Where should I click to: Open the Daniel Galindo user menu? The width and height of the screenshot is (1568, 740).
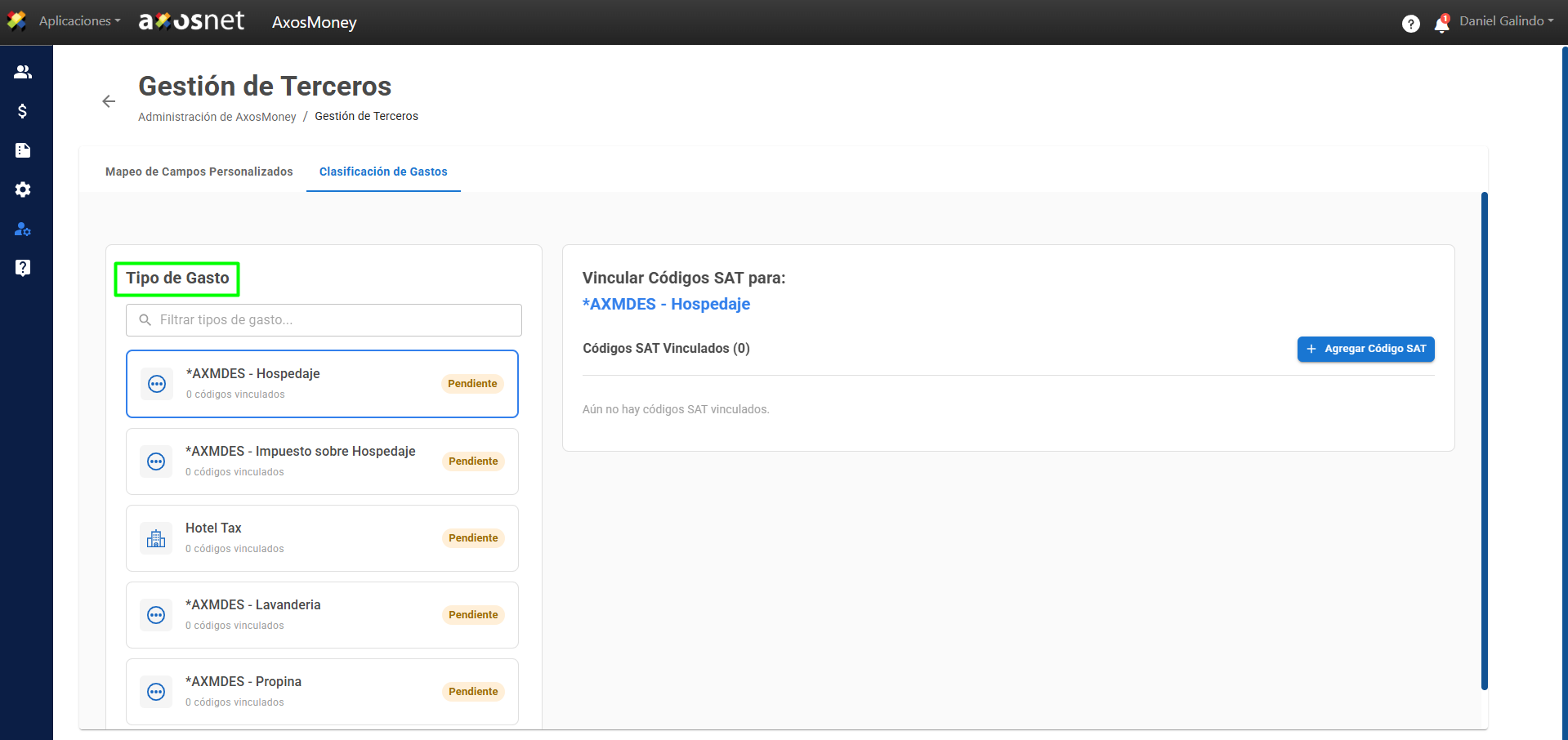(x=1507, y=21)
